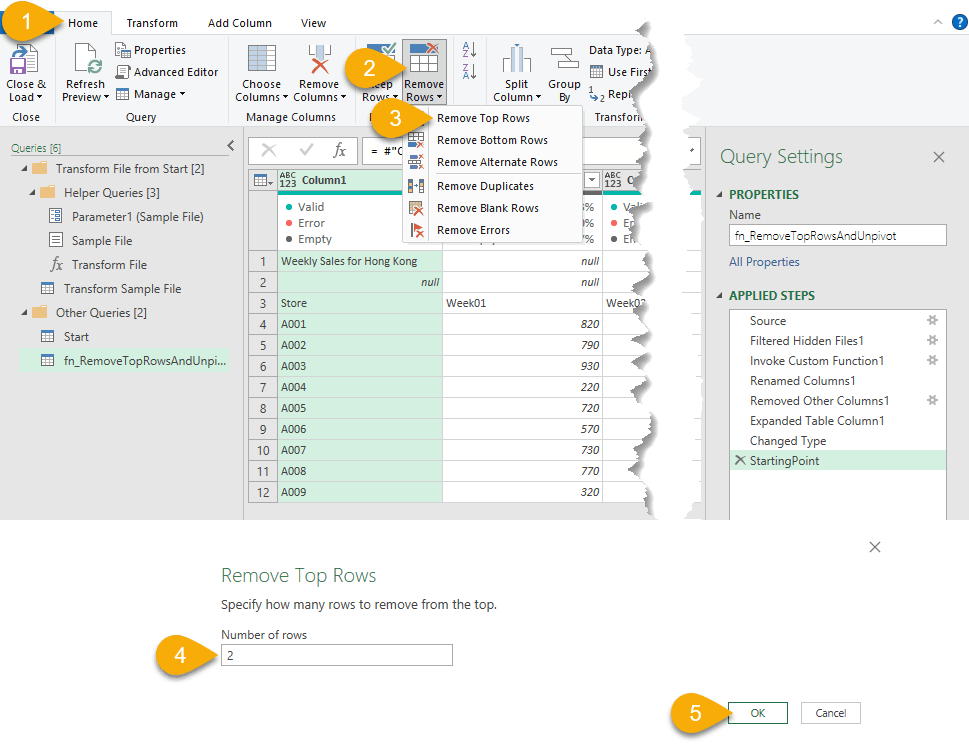
Task: Select the Transform Sample File query
Action: pyautogui.click(x=122, y=289)
